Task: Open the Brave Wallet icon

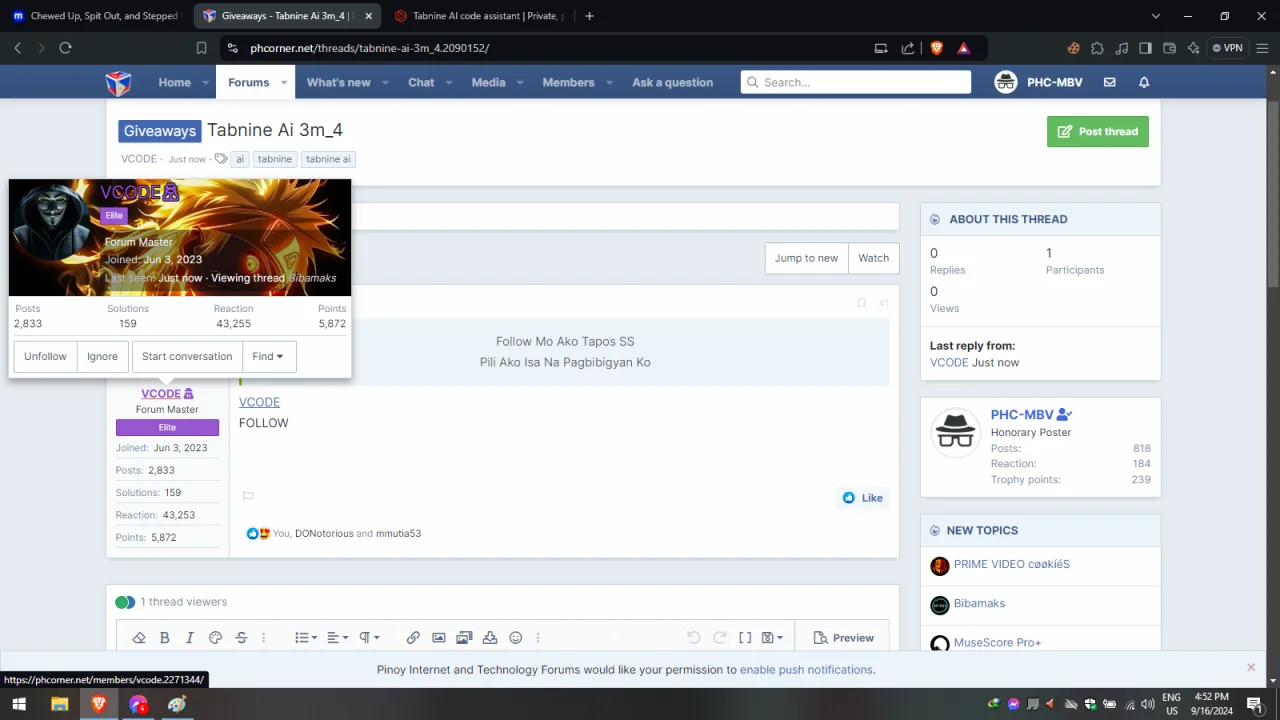Action: coord(1169,48)
